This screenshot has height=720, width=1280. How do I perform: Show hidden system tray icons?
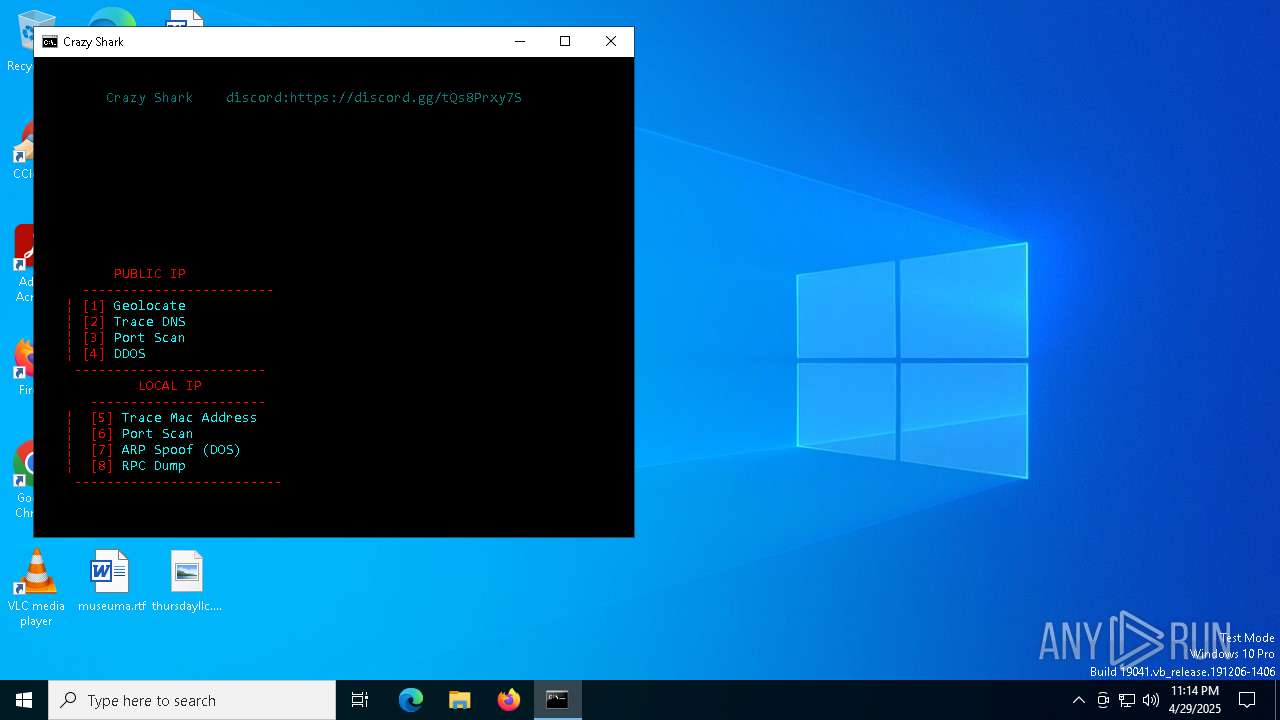(1078, 700)
